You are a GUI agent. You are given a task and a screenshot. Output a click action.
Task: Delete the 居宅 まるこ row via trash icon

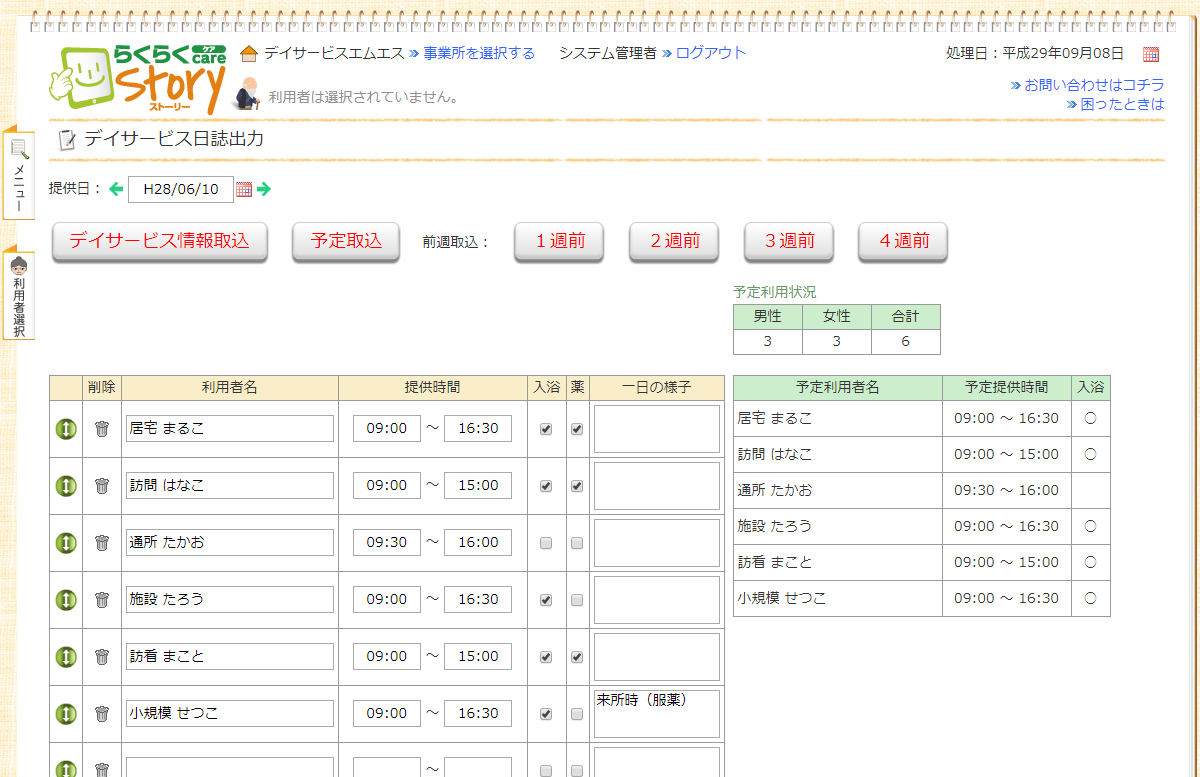[x=101, y=429]
